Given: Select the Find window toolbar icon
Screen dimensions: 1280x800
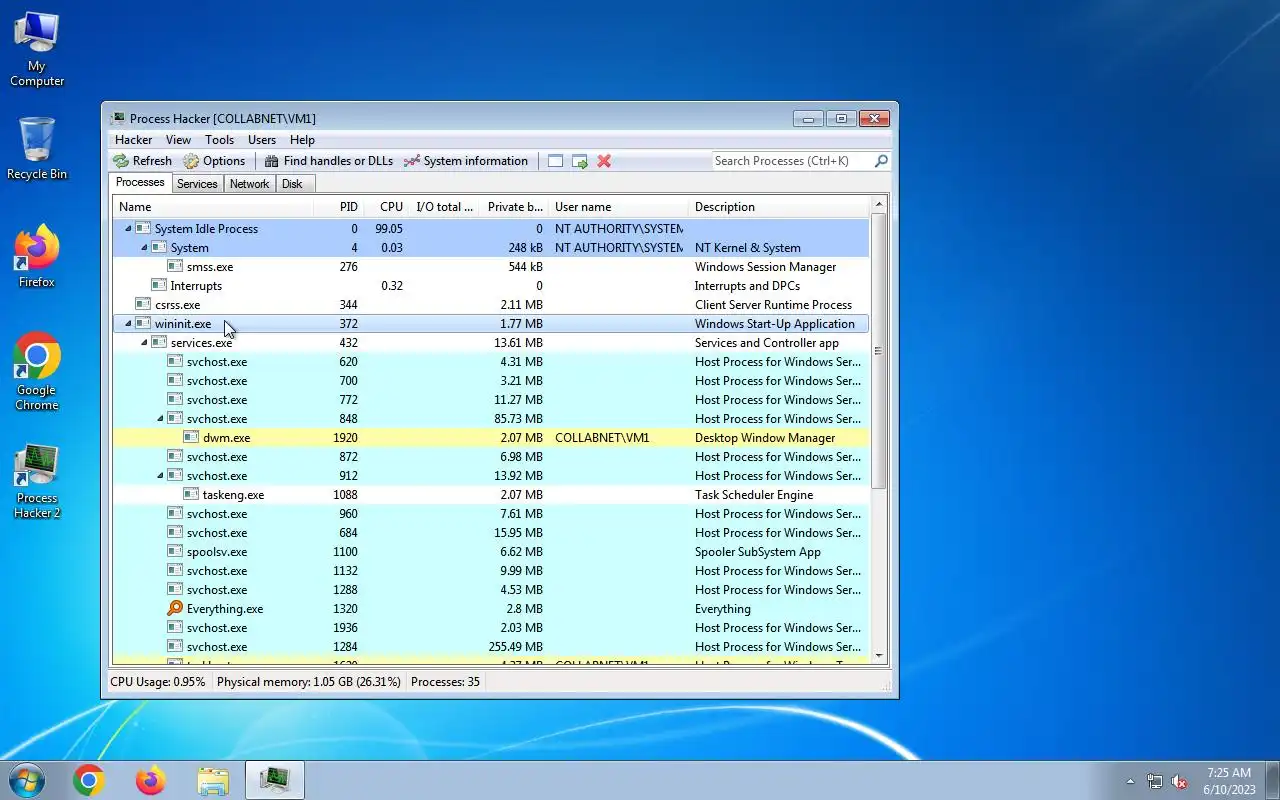Looking at the screenshot, I should coord(555,161).
